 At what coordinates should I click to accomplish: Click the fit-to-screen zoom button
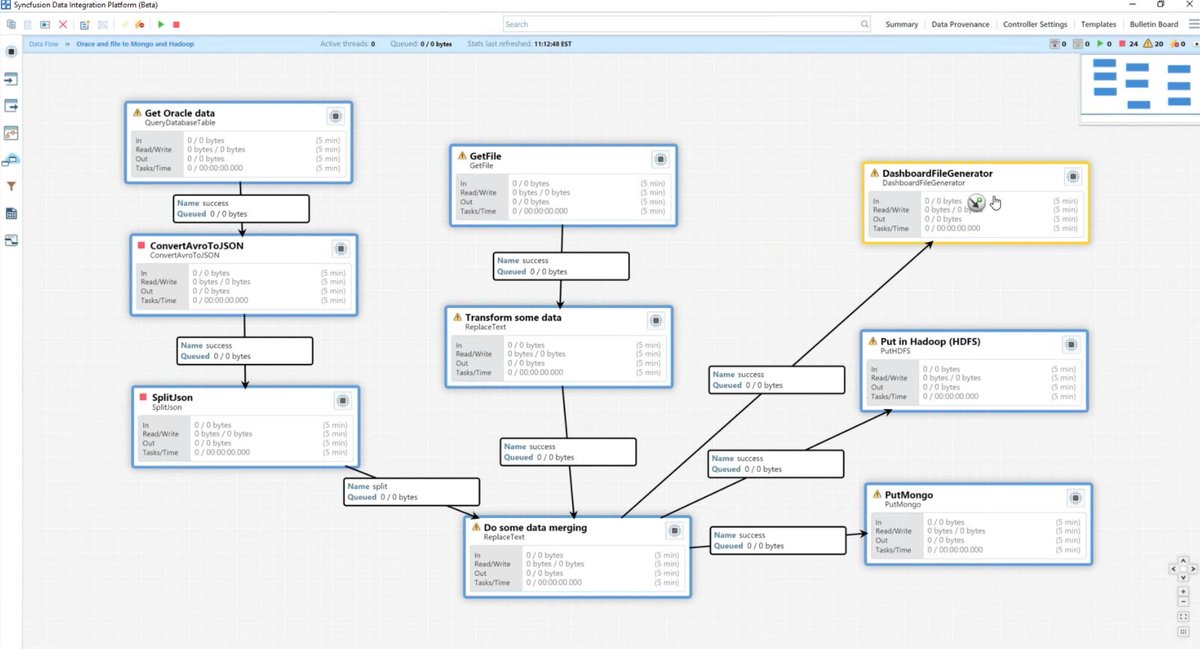click(1183, 617)
